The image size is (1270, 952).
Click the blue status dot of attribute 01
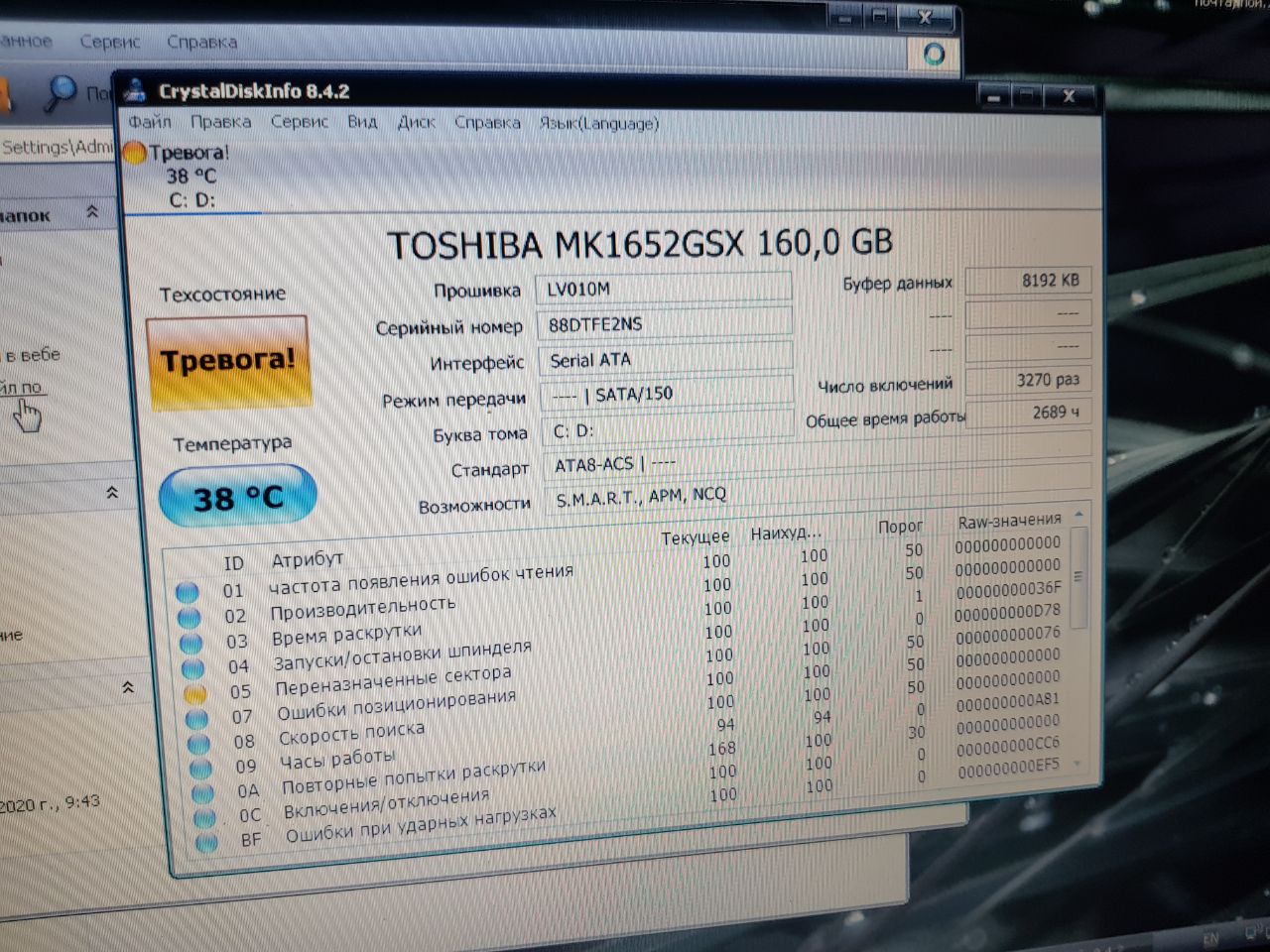[x=187, y=593]
